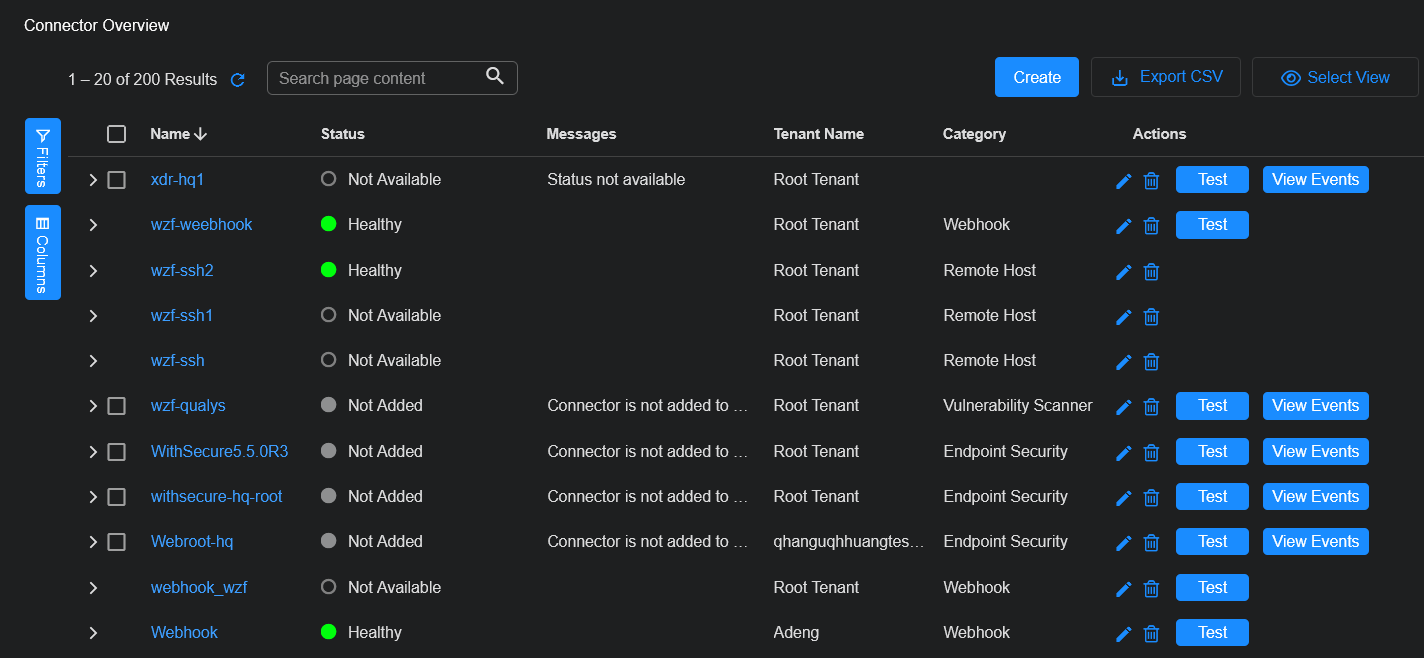Click the search magnifier icon
The width and height of the screenshot is (1424, 658).
pos(494,77)
